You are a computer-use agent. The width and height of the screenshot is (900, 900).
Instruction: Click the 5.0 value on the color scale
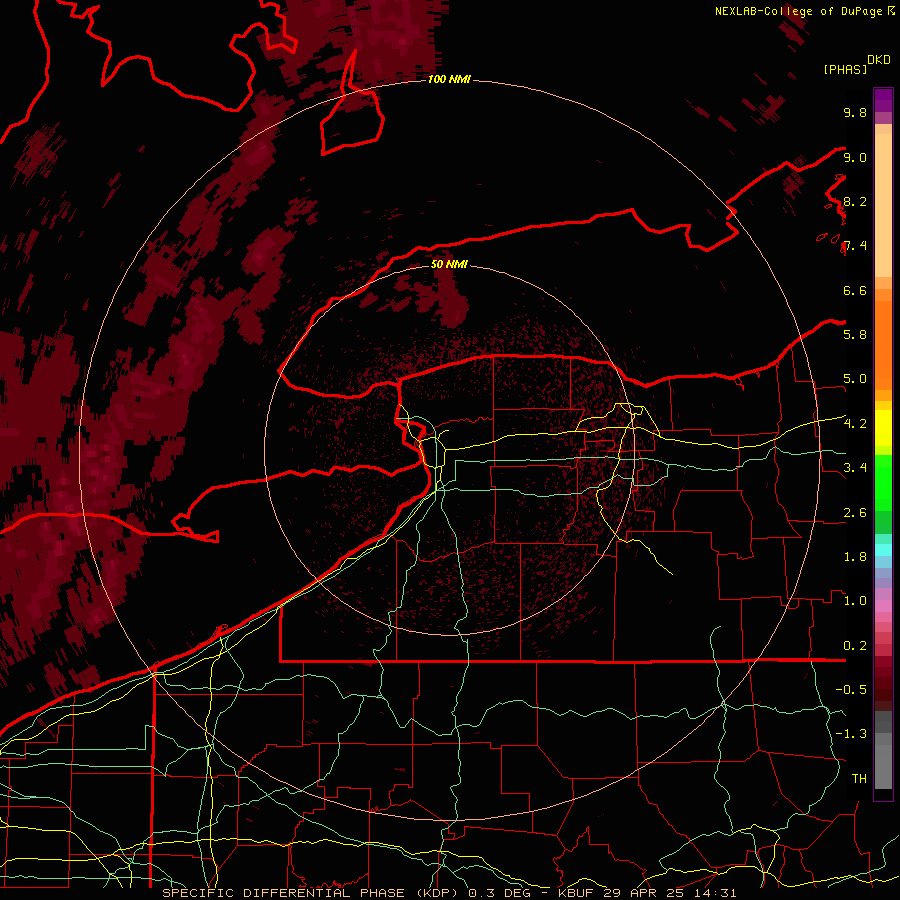[x=855, y=379]
